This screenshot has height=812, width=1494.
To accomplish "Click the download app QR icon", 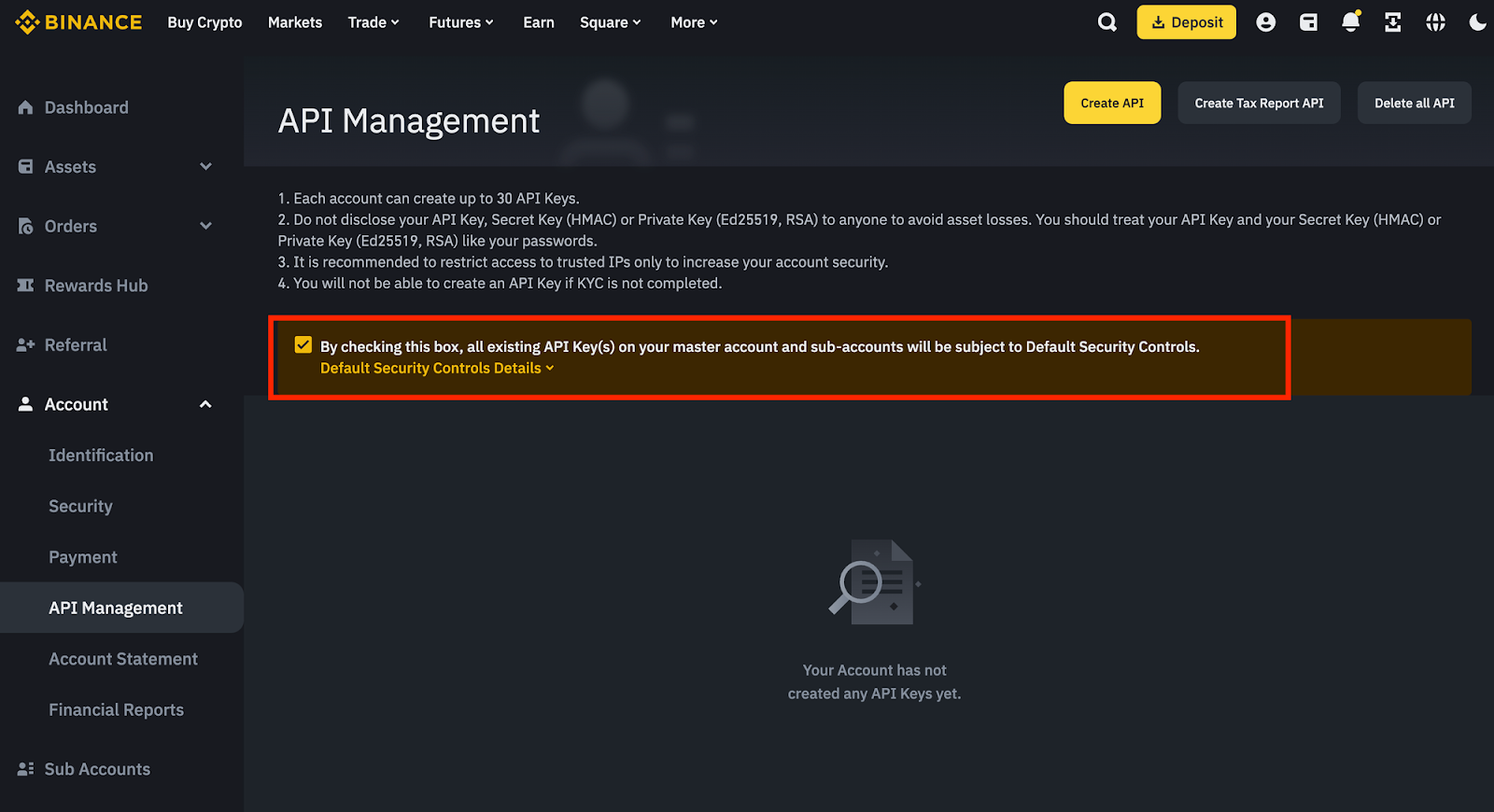I will pyautogui.click(x=1392, y=22).
